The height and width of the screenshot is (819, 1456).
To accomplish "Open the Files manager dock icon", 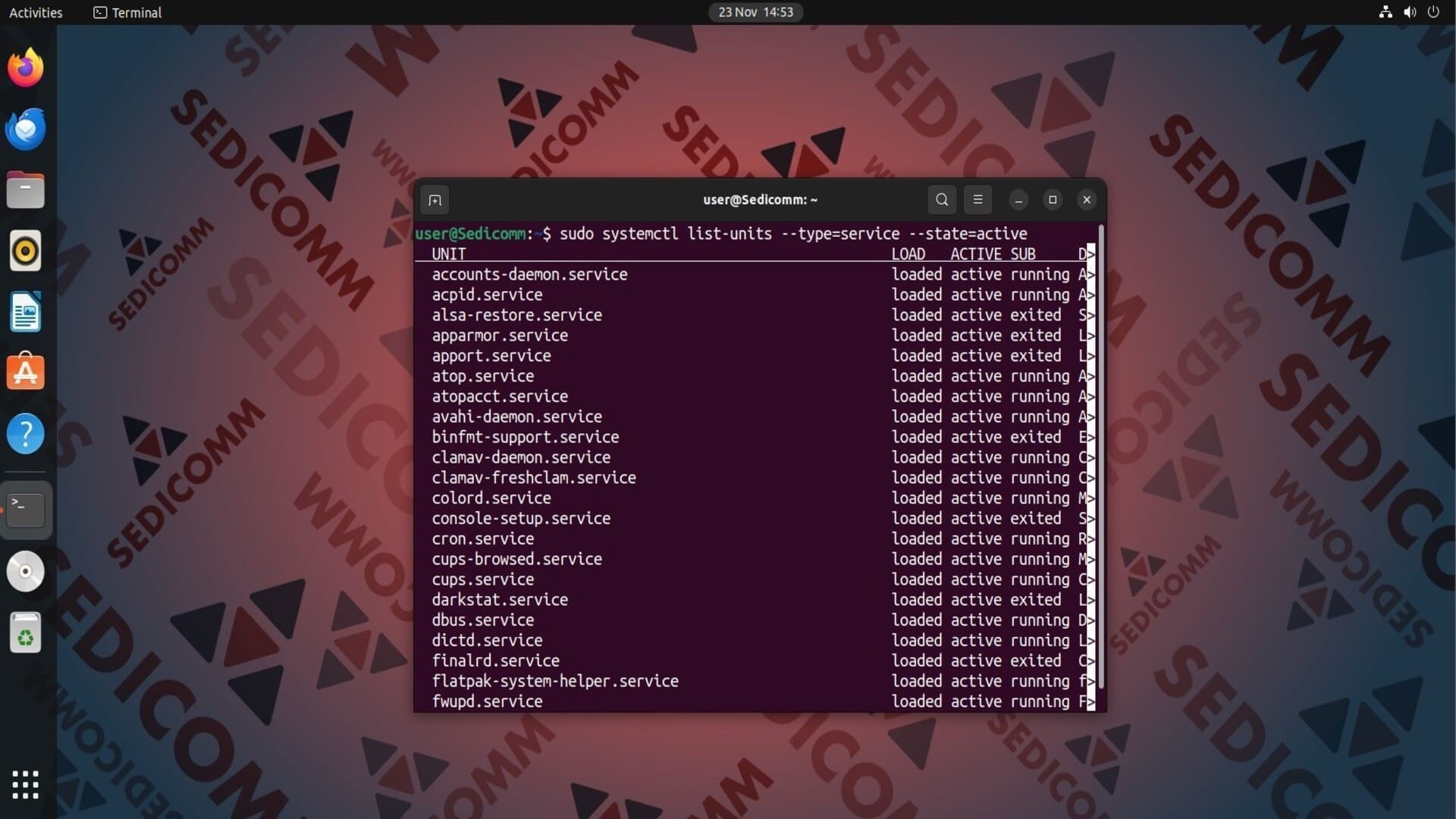I will [26, 190].
